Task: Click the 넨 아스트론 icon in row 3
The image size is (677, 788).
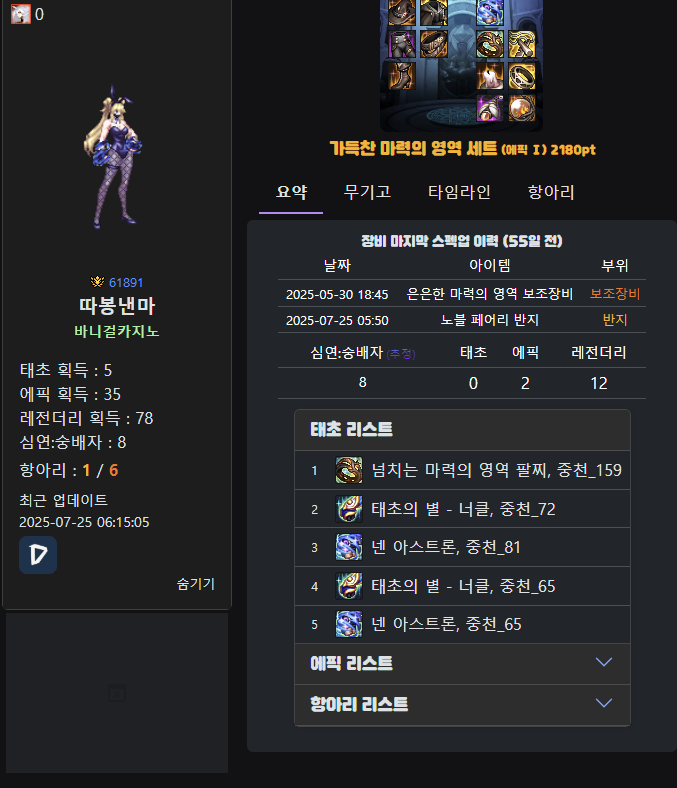Action: click(x=349, y=547)
